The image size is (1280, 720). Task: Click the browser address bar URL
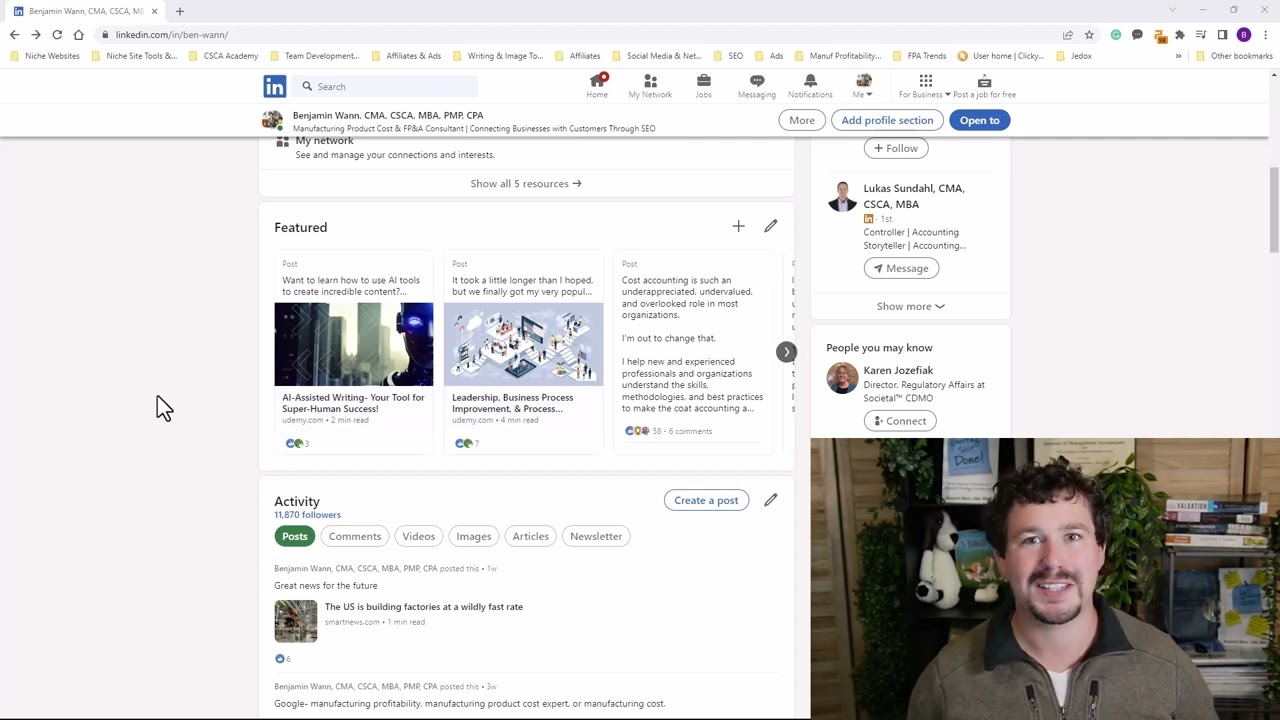coord(172,35)
